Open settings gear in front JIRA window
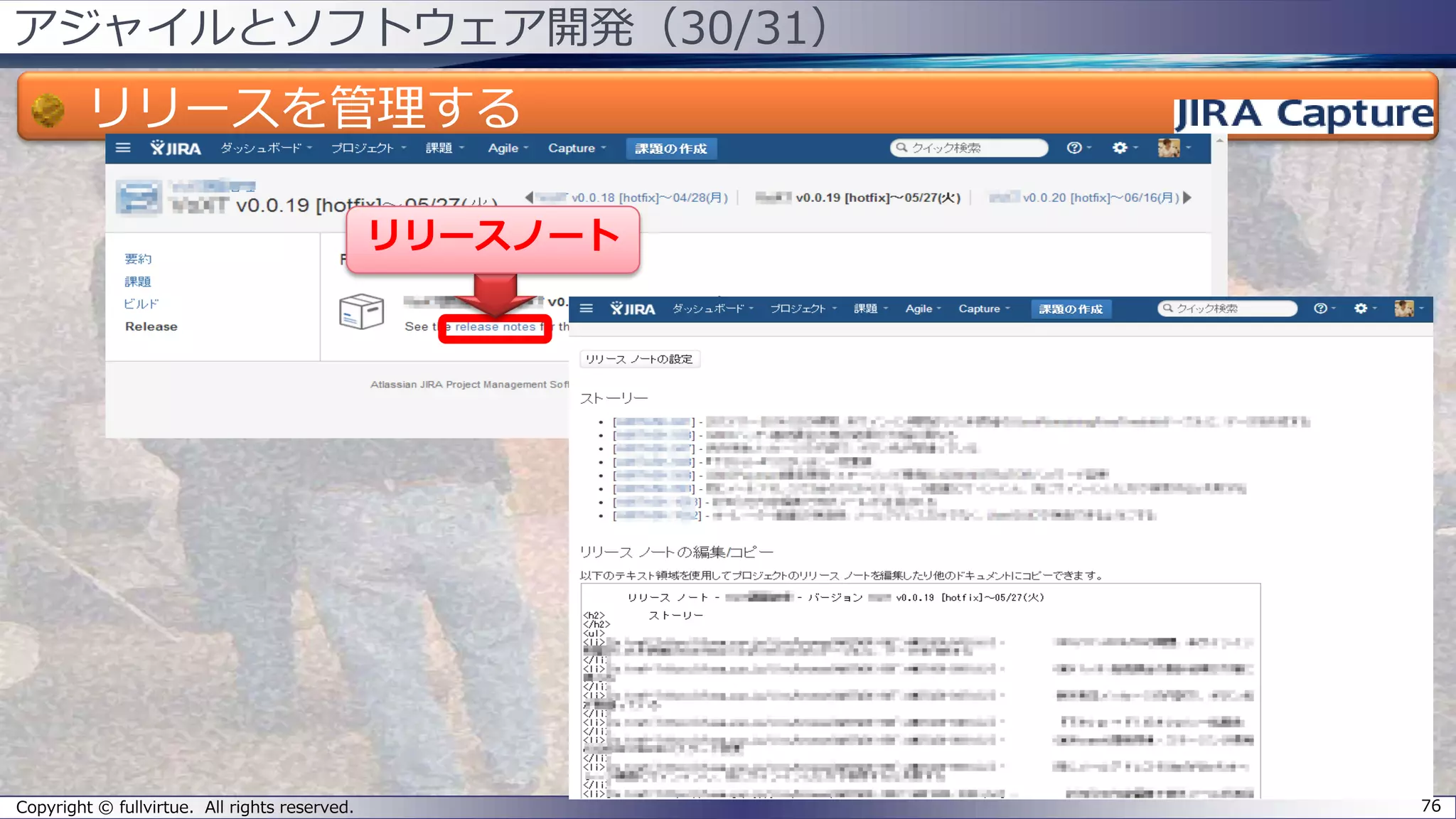Image resolution: width=1456 pixels, height=819 pixels. pos(1365,309)
